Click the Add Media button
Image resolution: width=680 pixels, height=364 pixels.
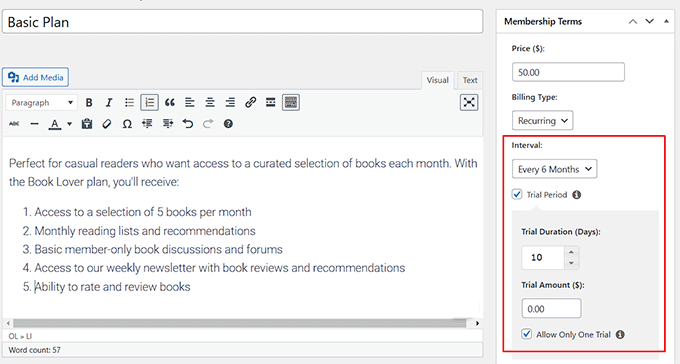[x=36, y=77]
